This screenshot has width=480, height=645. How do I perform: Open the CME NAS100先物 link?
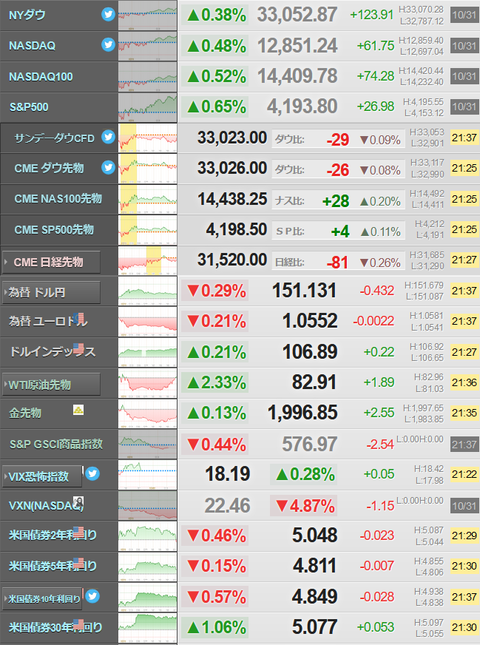58,199
